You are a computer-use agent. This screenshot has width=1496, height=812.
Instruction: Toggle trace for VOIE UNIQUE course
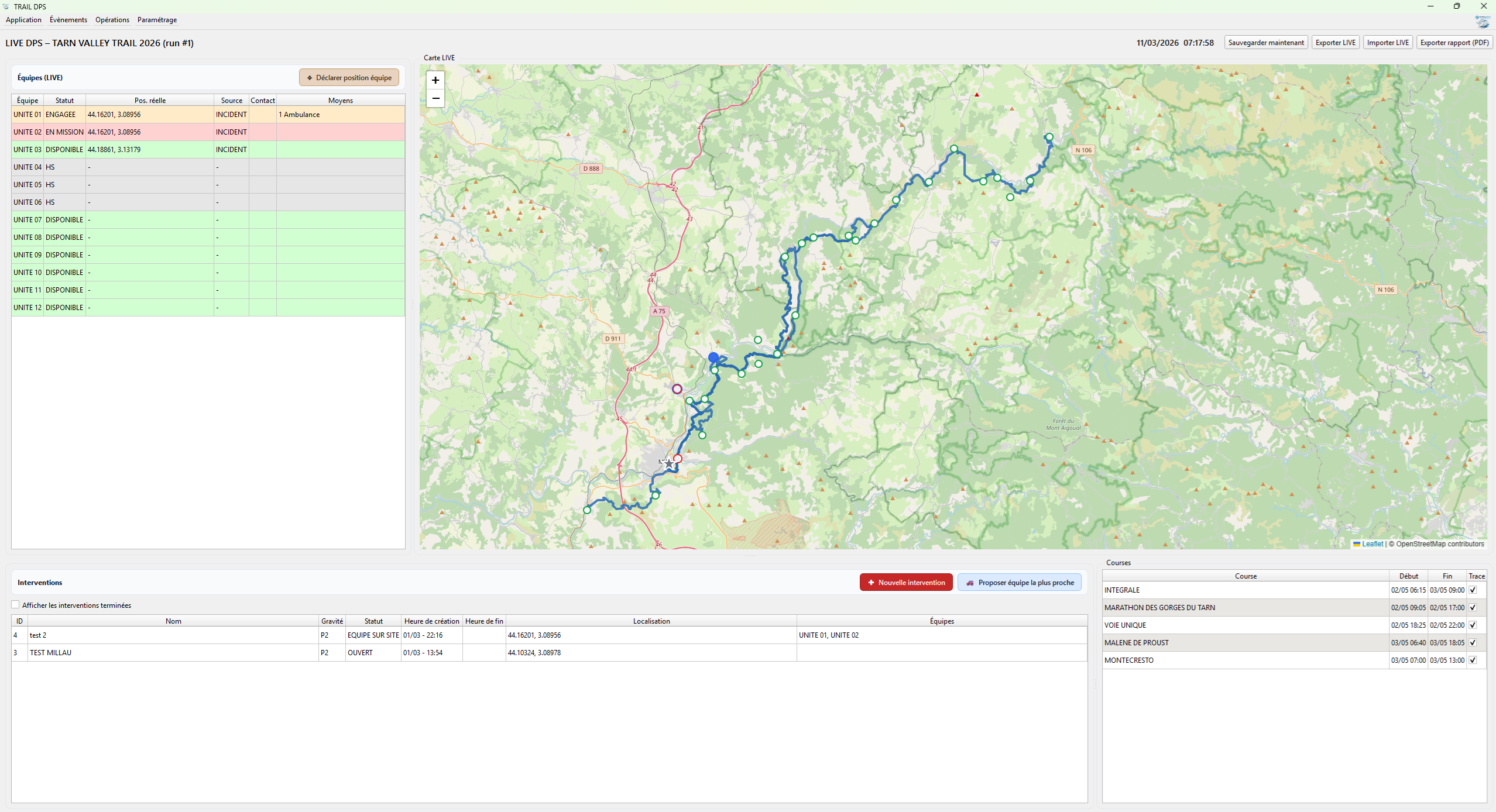1473,625
